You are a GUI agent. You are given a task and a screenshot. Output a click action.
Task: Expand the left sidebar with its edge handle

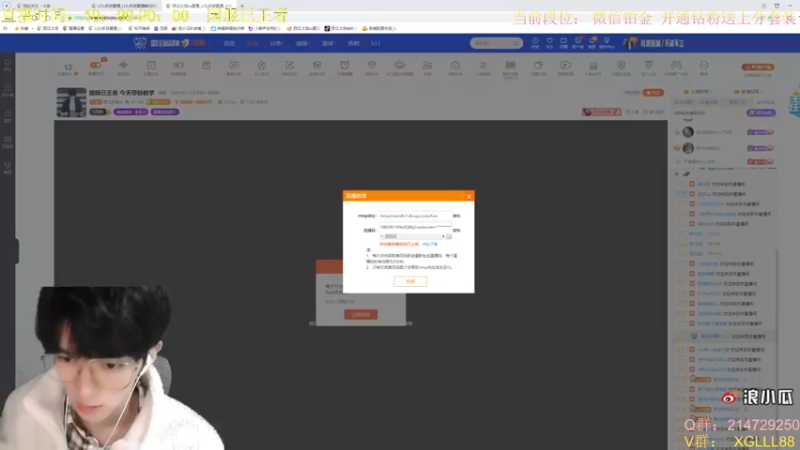click(17, 251)
